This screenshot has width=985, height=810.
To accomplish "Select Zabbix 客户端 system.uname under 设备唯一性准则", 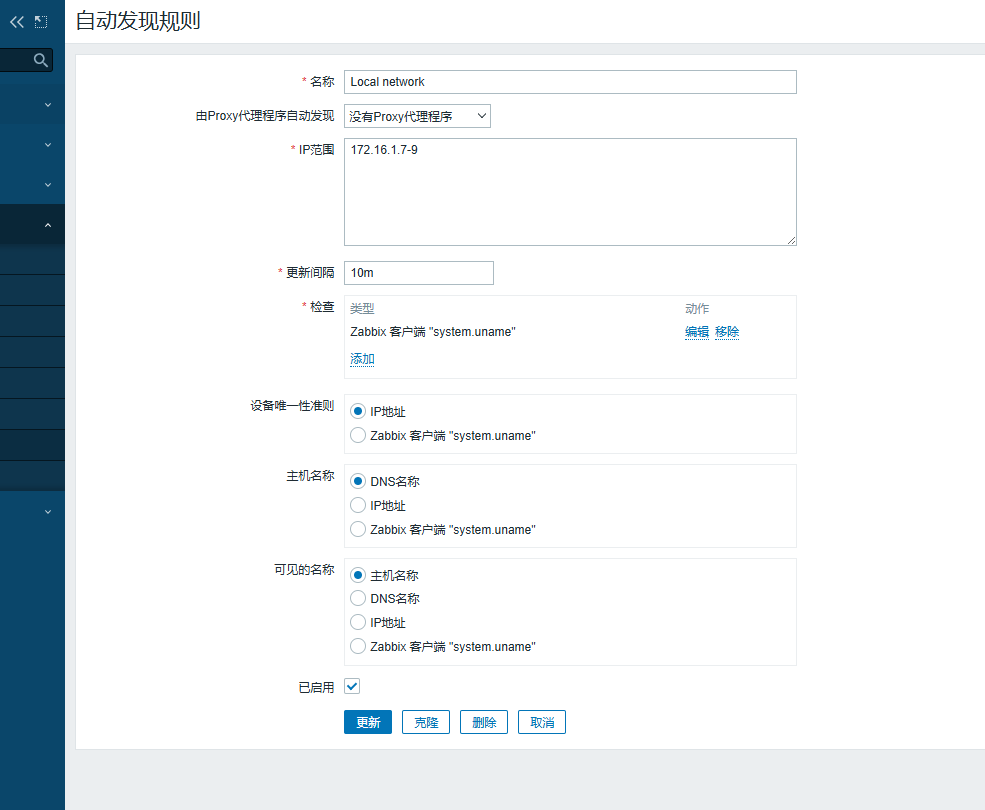I will [x=358, y=435].
